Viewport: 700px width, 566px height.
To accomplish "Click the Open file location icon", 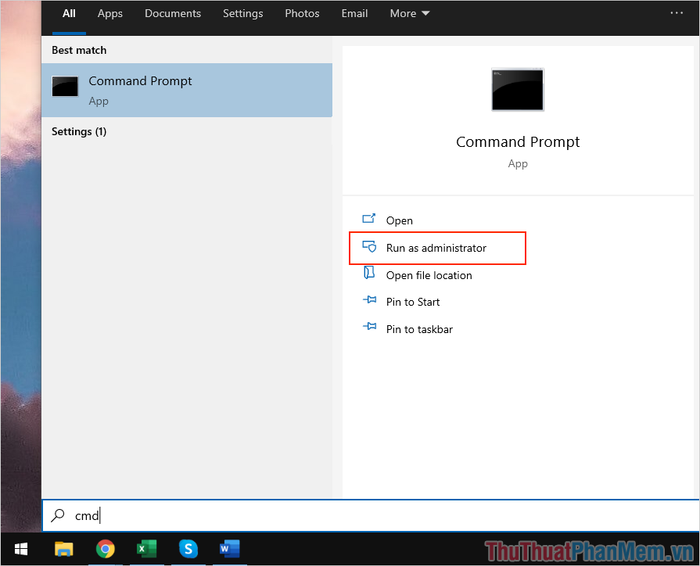I will pyautogui.click(x=369, y=272).
